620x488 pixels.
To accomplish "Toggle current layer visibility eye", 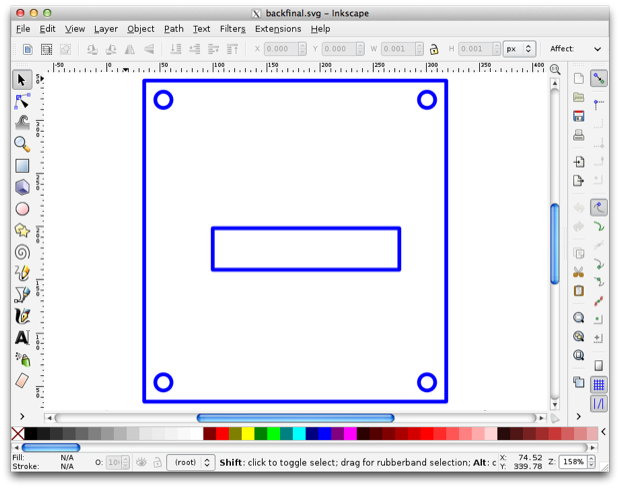I will [141, 462].
